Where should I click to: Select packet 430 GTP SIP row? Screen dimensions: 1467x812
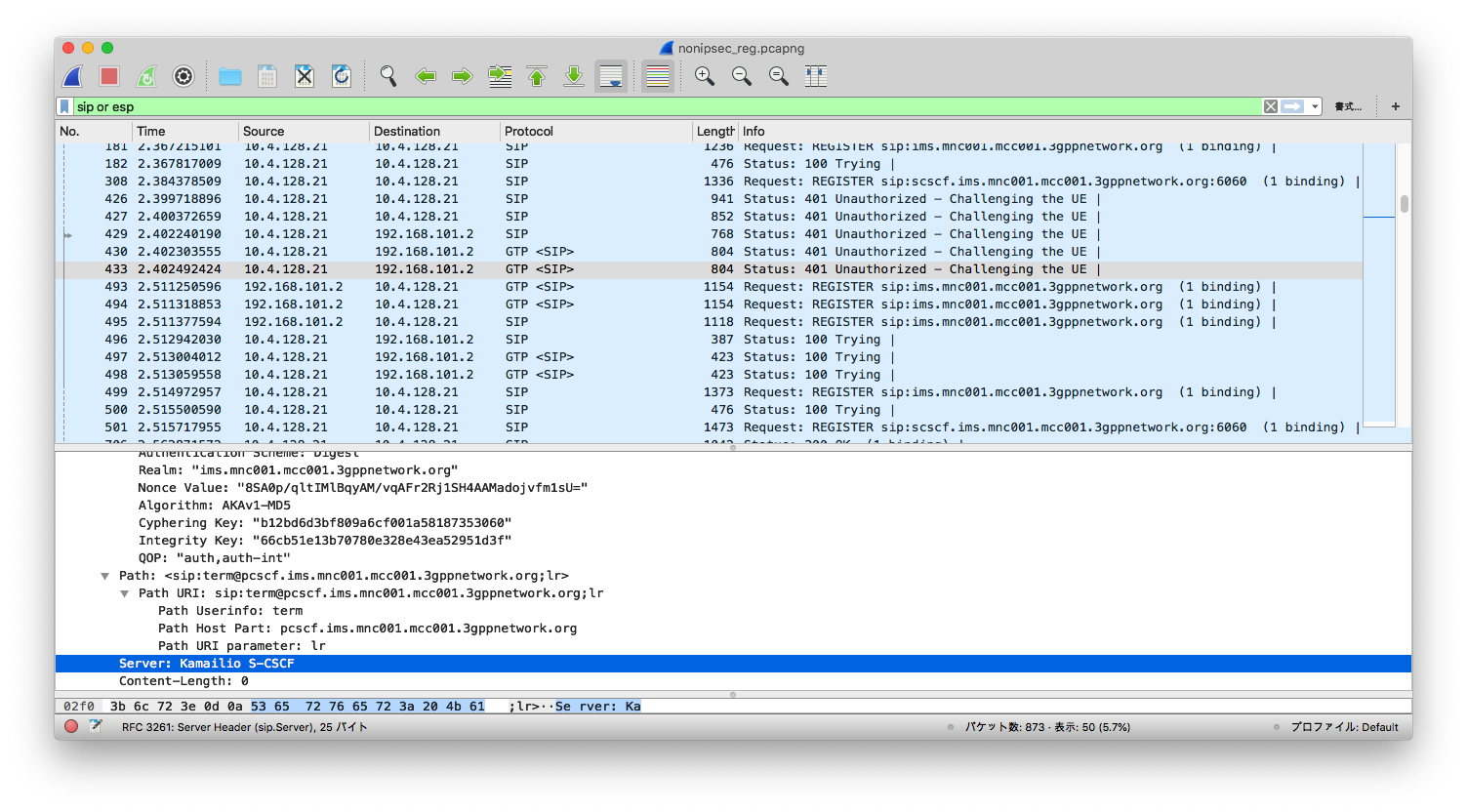point(710,252)
